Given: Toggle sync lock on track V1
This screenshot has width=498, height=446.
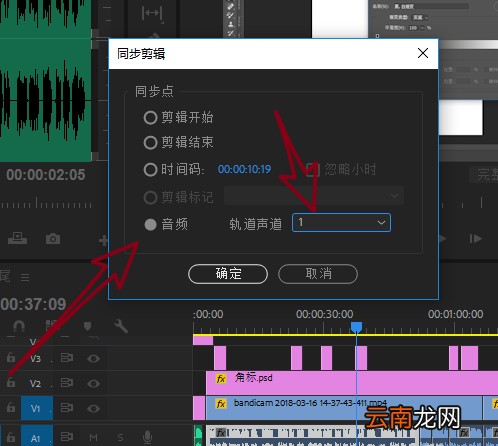Looking at the screenshot, I should coord(67,408).
